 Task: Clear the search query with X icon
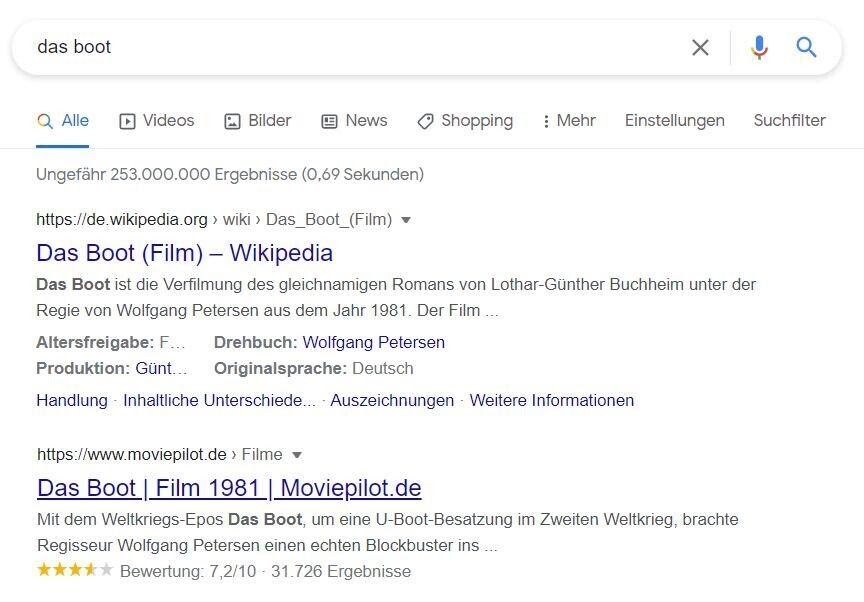(700, 47)
